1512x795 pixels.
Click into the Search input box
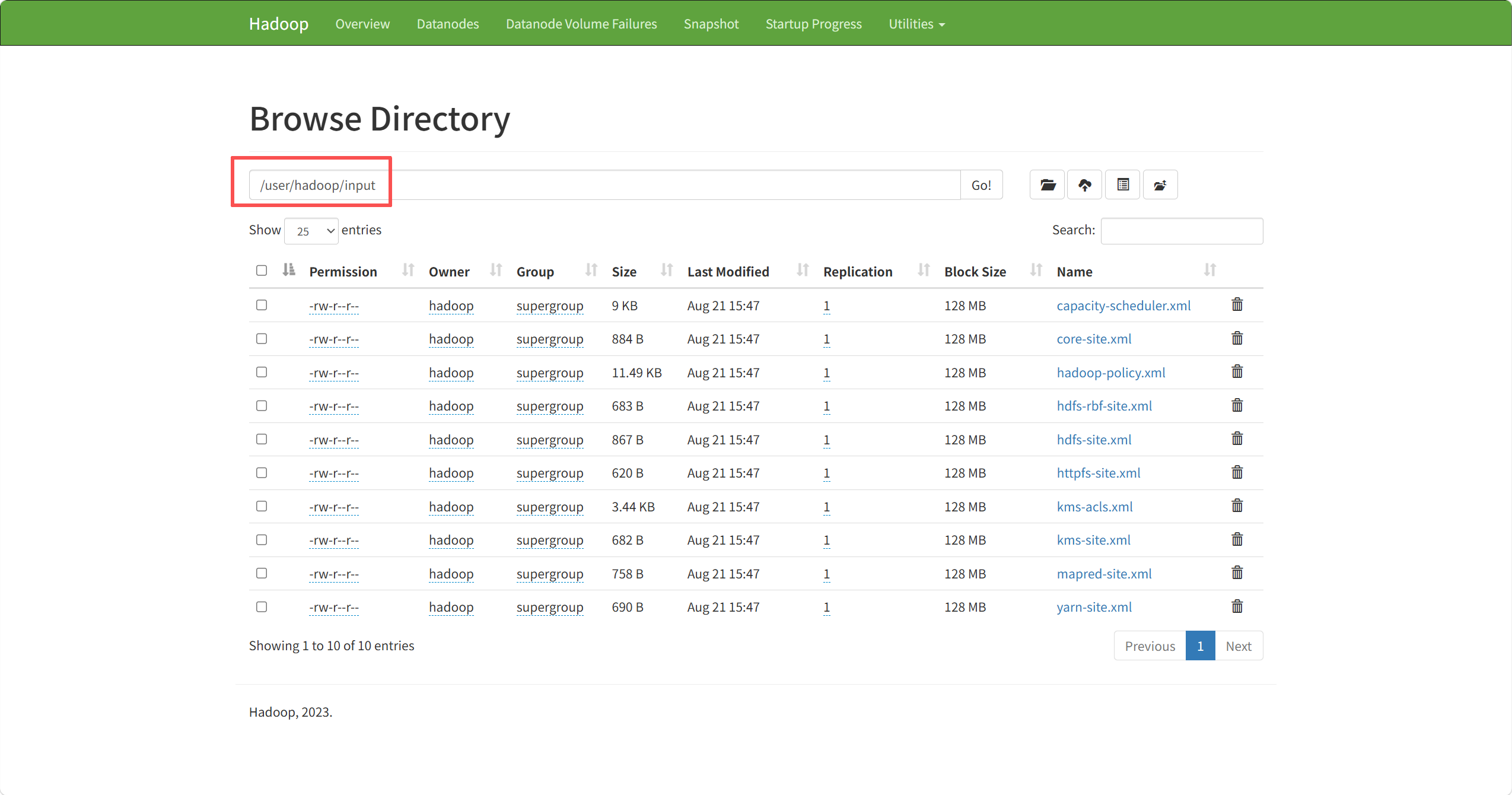(x=1182, y=231)
